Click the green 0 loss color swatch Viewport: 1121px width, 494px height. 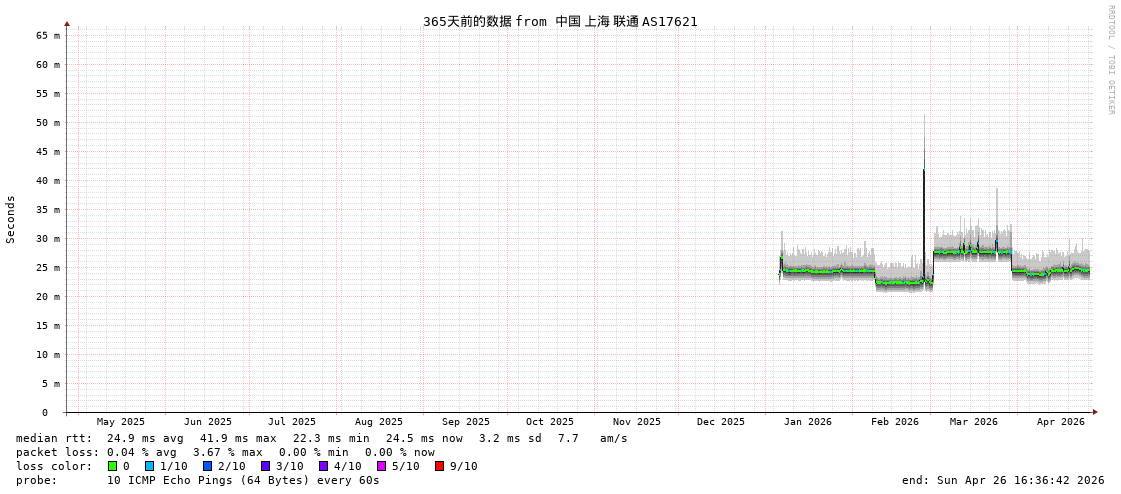112,466
